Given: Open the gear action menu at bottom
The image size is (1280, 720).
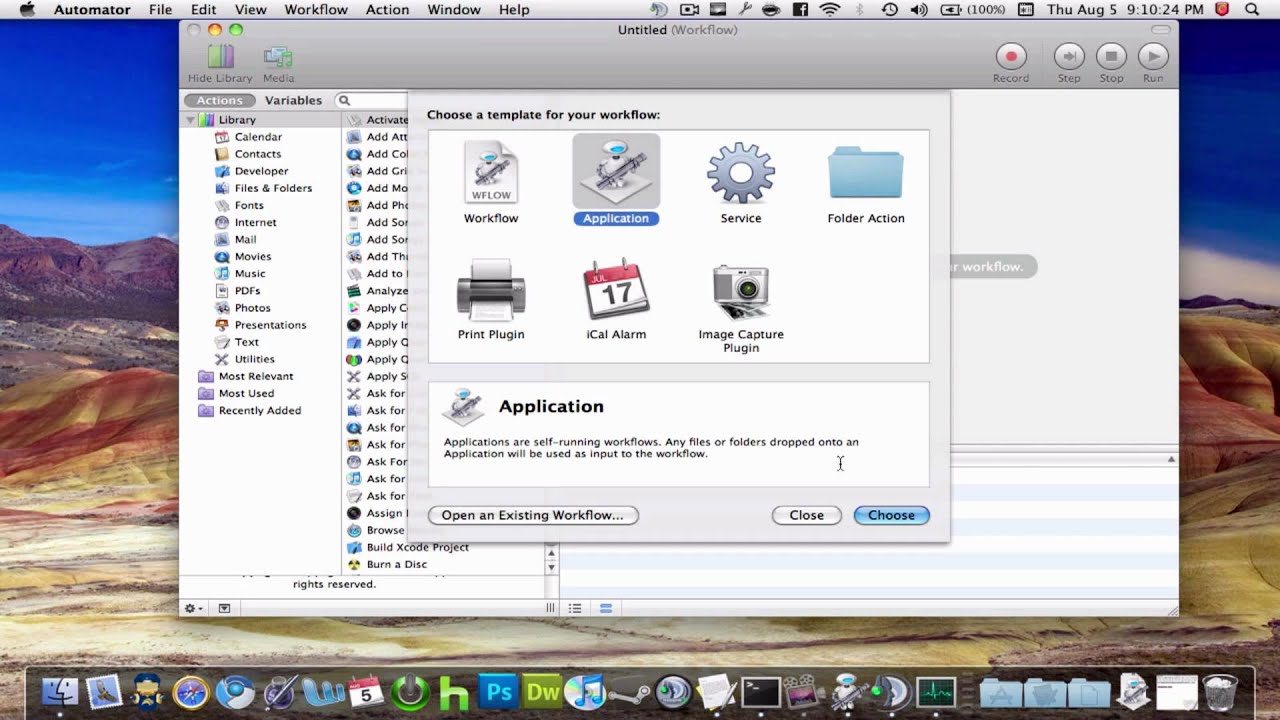Looking at the screenshot, I should 193,608.
